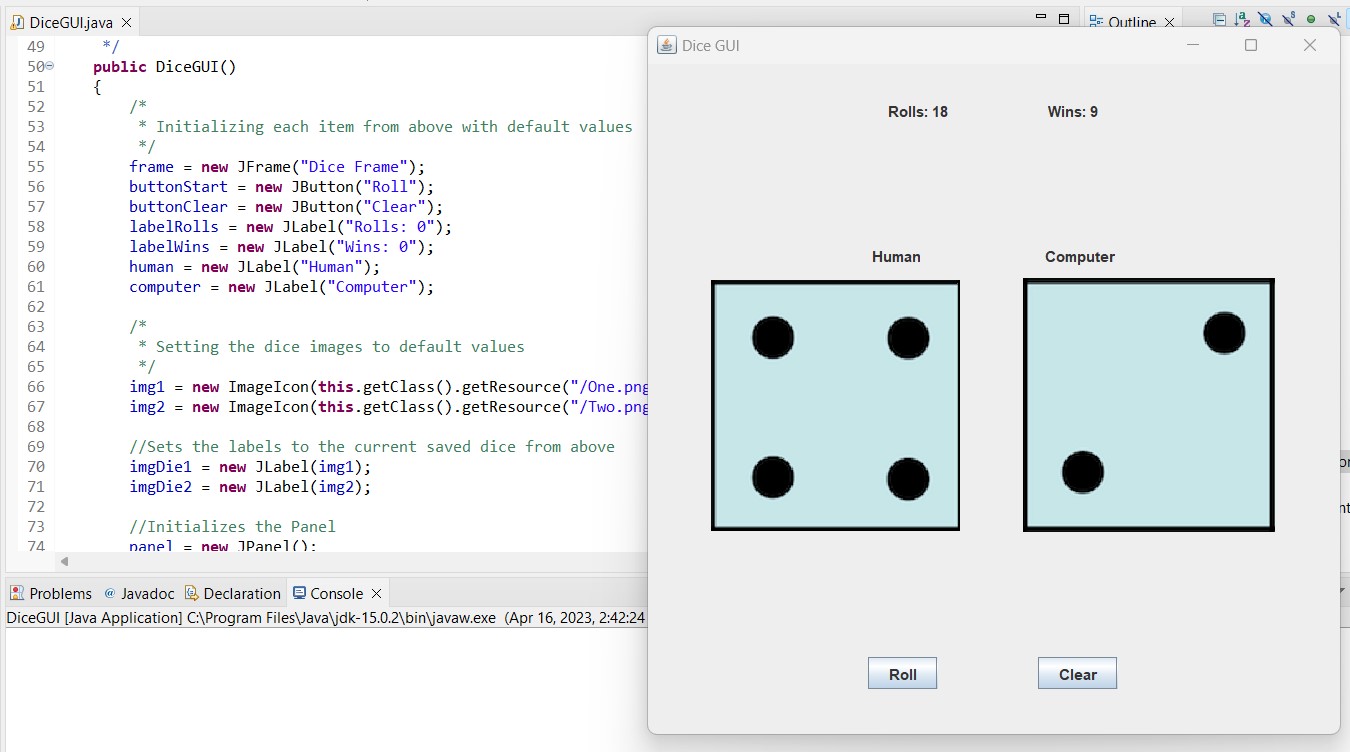The height and width of the screenshot is (752, 1350).
Task: Toggle hide static members in Outline
Action: point(1288,19)
